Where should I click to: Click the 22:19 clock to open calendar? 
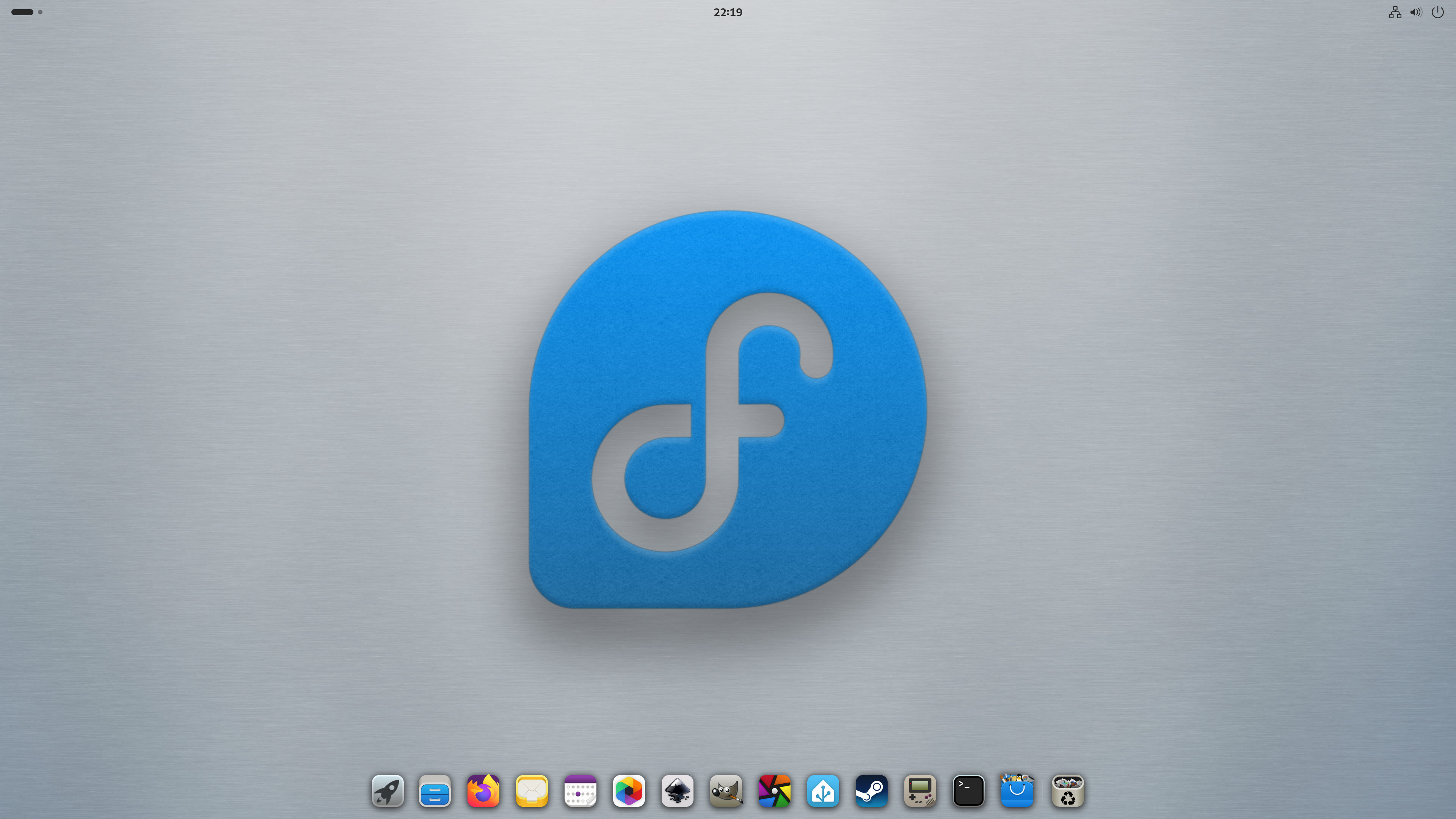(x=728, y=12)
